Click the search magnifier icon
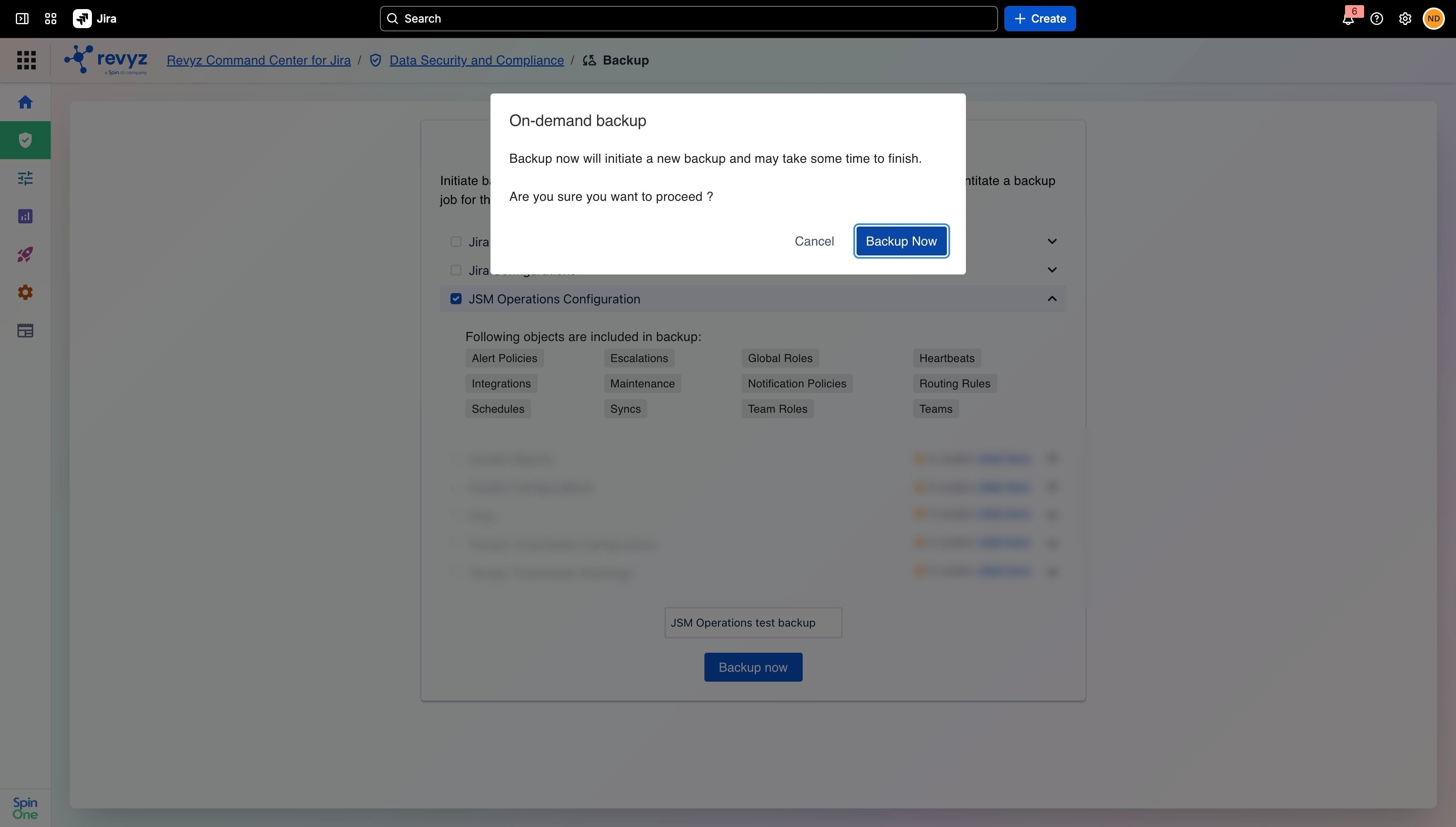This screenshot has width=1456, height=827. [393, 19]
